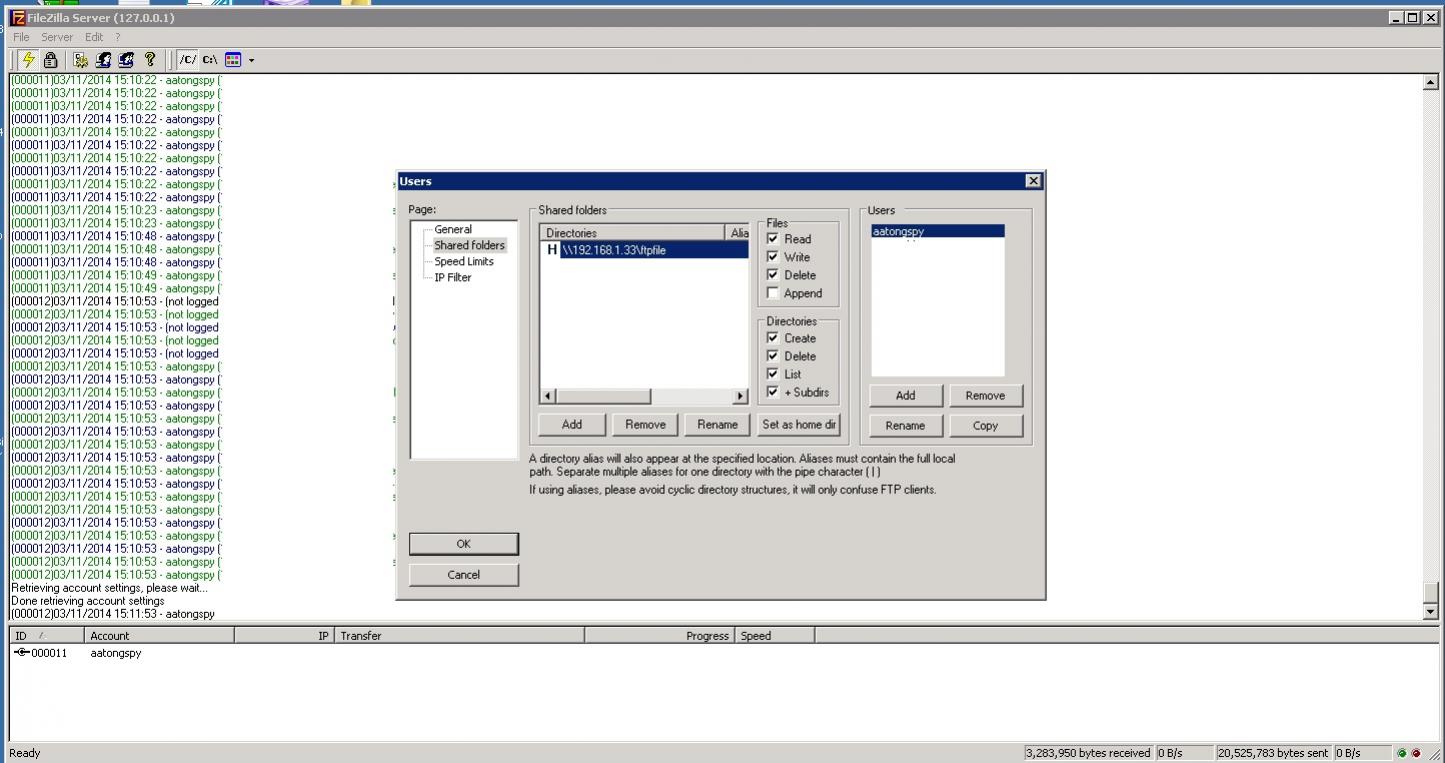
Task: Click the Transfer column header
Action: [x=459, y=635]
